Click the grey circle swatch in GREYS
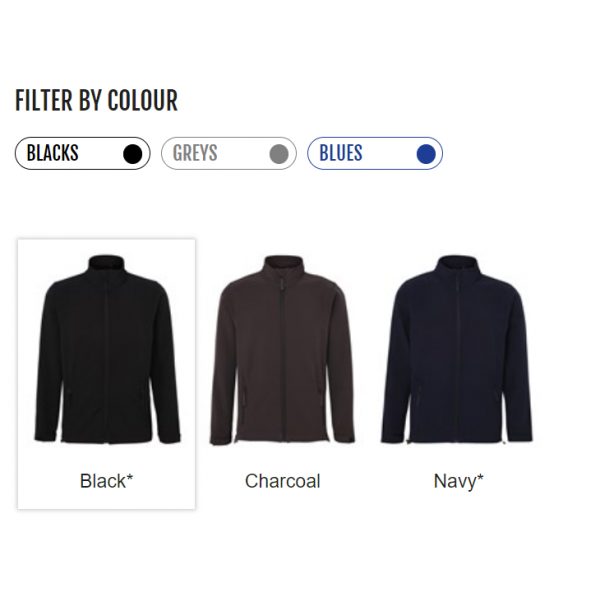 (x=279, y=154)
